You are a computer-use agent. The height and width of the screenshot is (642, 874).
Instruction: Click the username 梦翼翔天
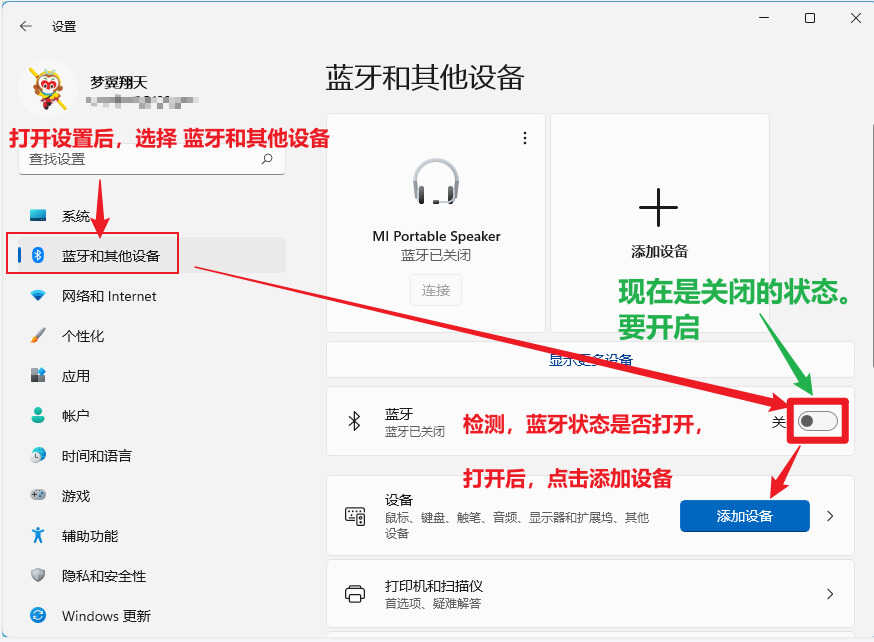[119, 82]
